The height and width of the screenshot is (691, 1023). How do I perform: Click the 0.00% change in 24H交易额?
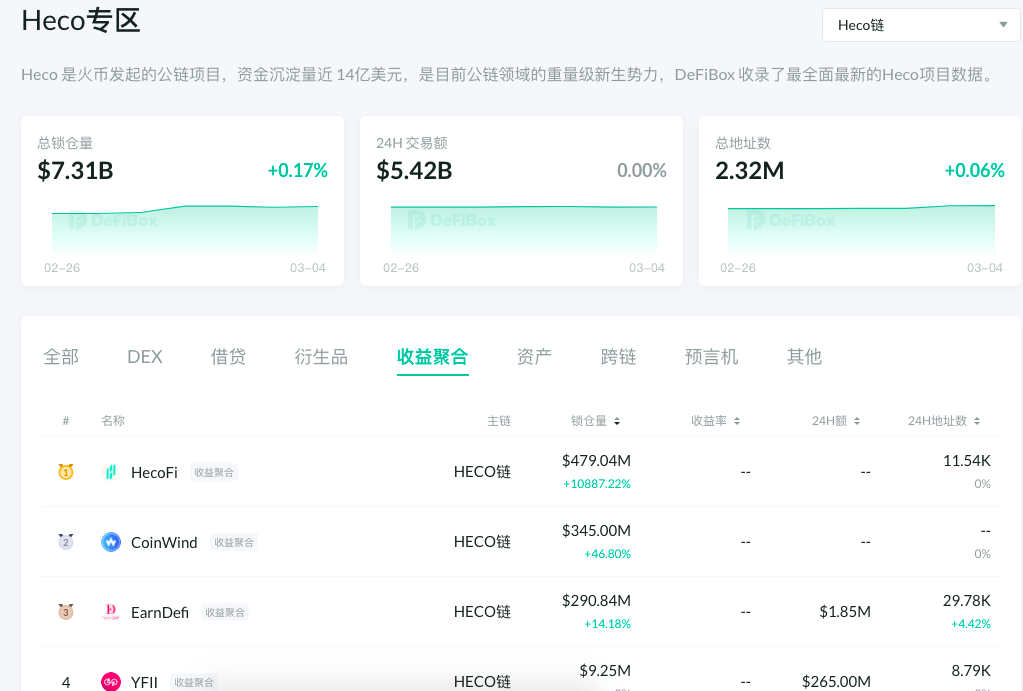pos(641,170)
